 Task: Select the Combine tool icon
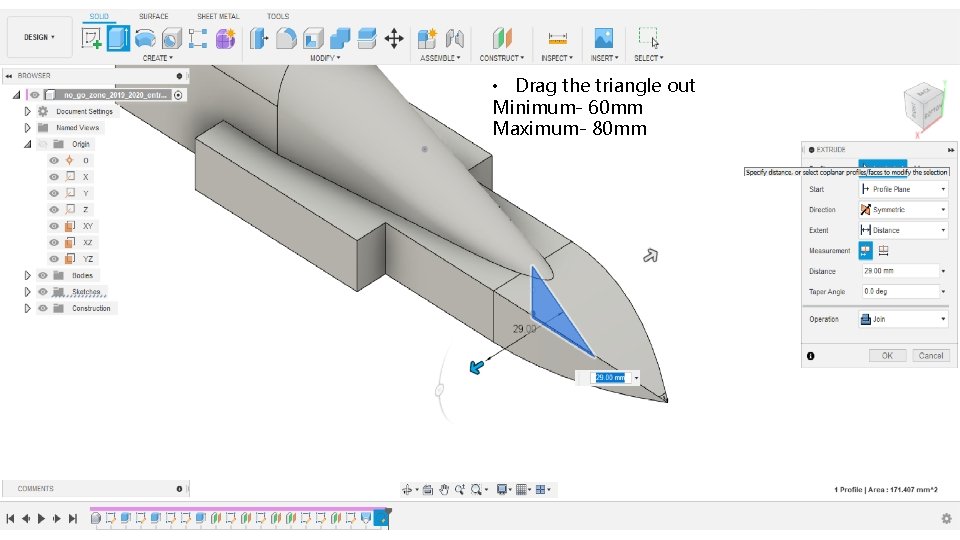pyautogui.click(x=340, y=39)
